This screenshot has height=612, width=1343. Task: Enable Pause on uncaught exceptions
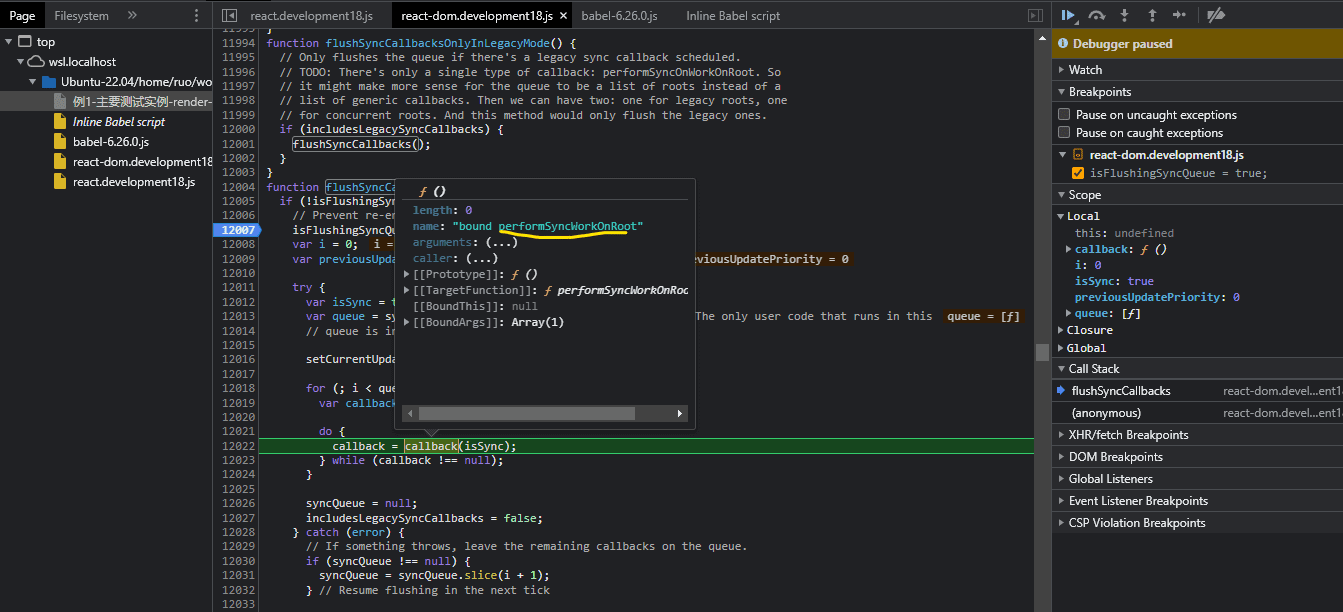[1065, 115]
